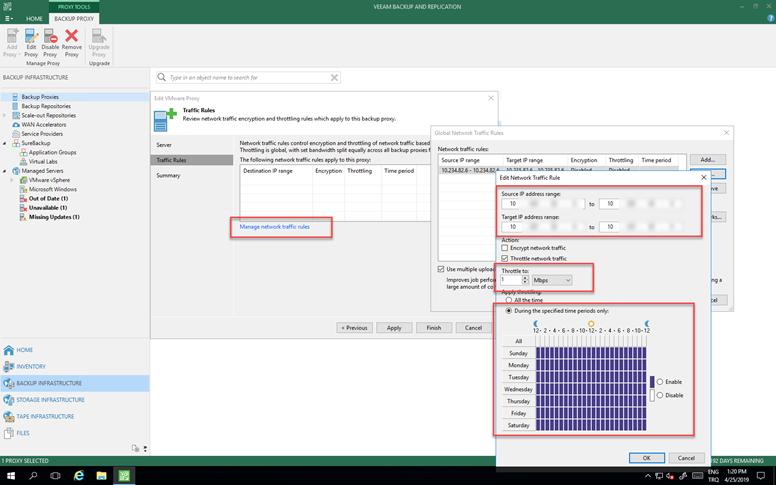This screenshot has width=776, height=485.
Task: Select Unavailable (1) node
Action: click(x=48, y=207)
